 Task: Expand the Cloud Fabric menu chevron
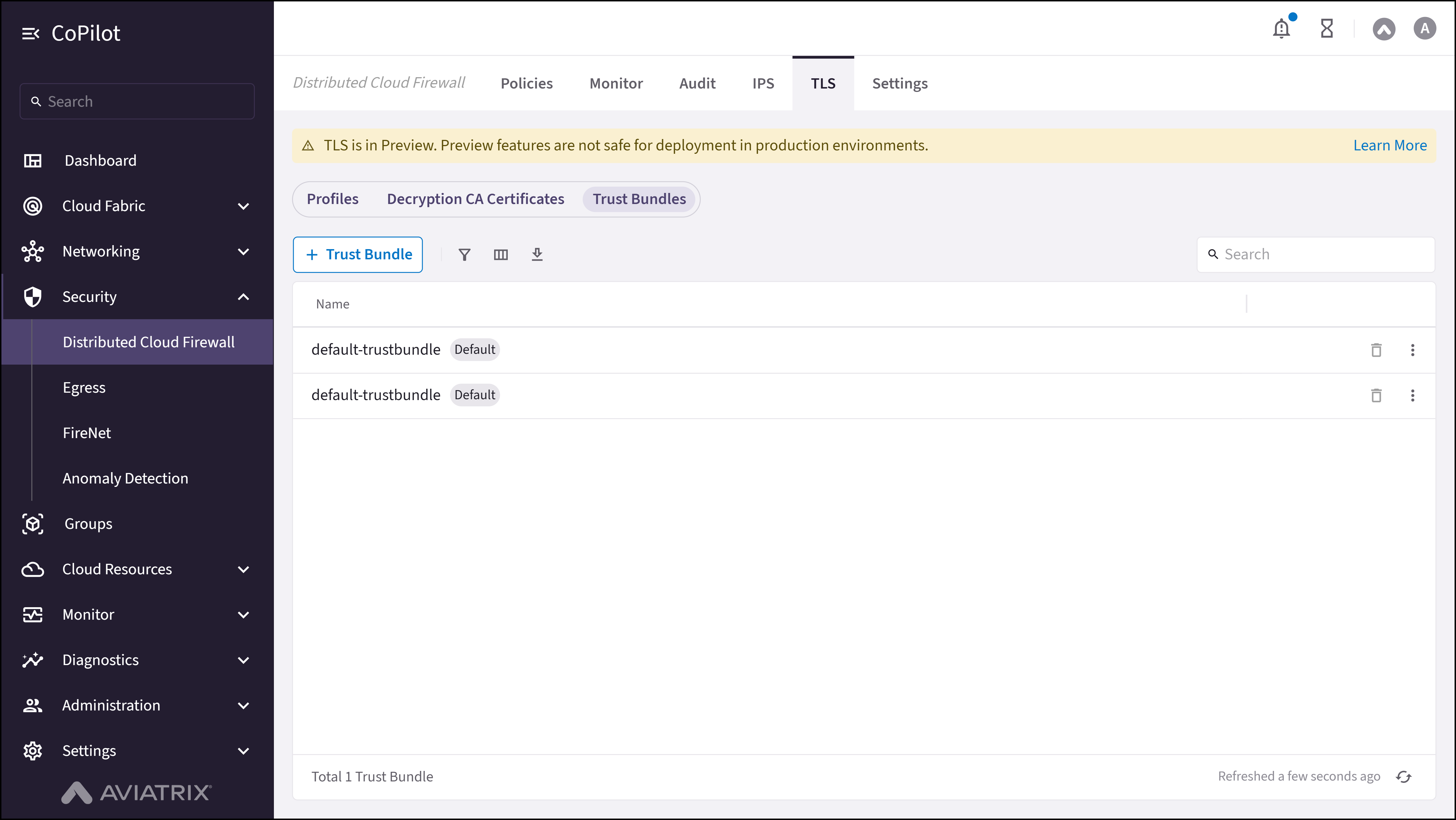[x=244, y=206]
